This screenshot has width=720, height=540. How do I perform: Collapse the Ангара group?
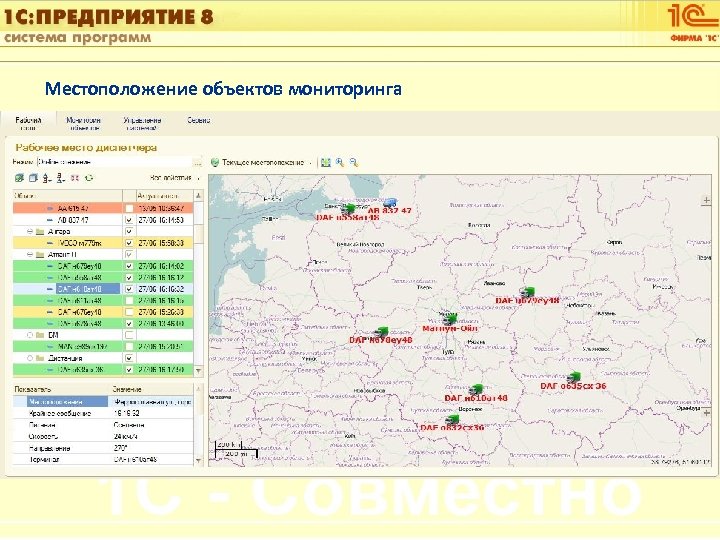[x=30, y=232]
